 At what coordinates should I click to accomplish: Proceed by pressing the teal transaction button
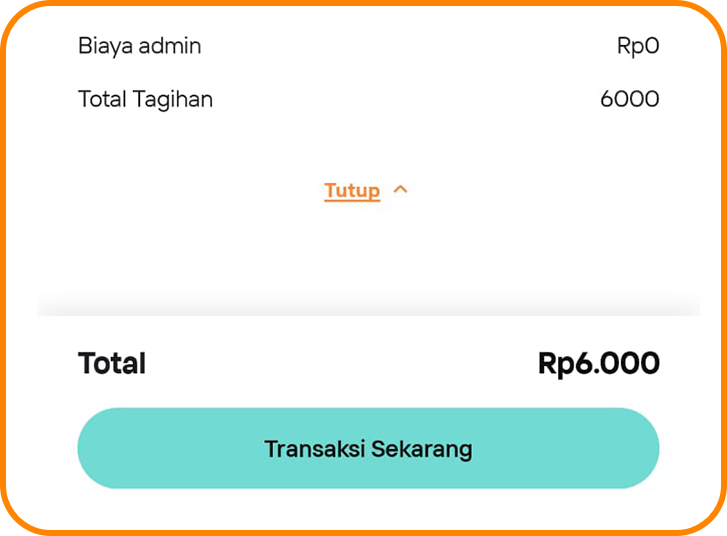point(368,448)
